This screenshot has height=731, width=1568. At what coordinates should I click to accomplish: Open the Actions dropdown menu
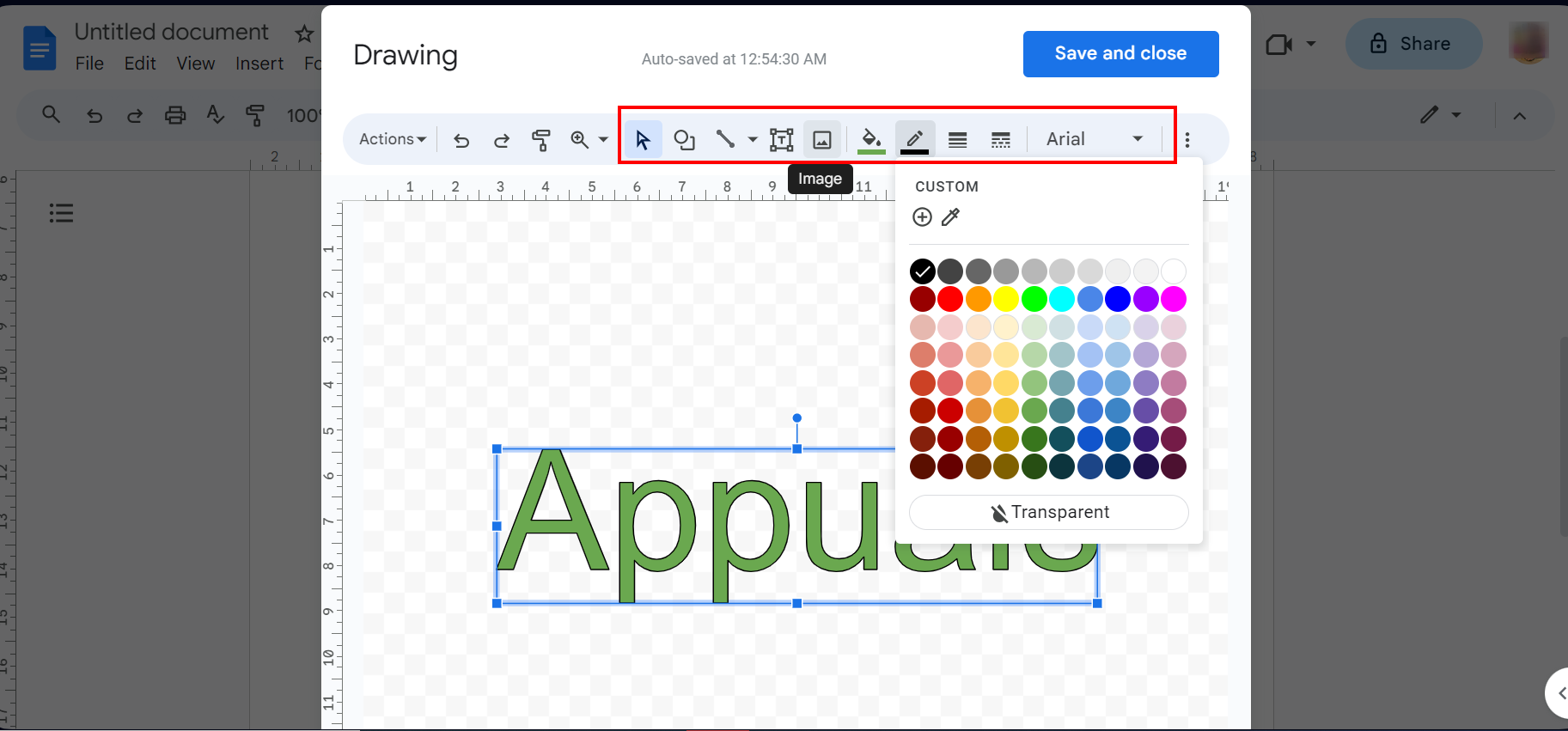[x=393, y=139]
